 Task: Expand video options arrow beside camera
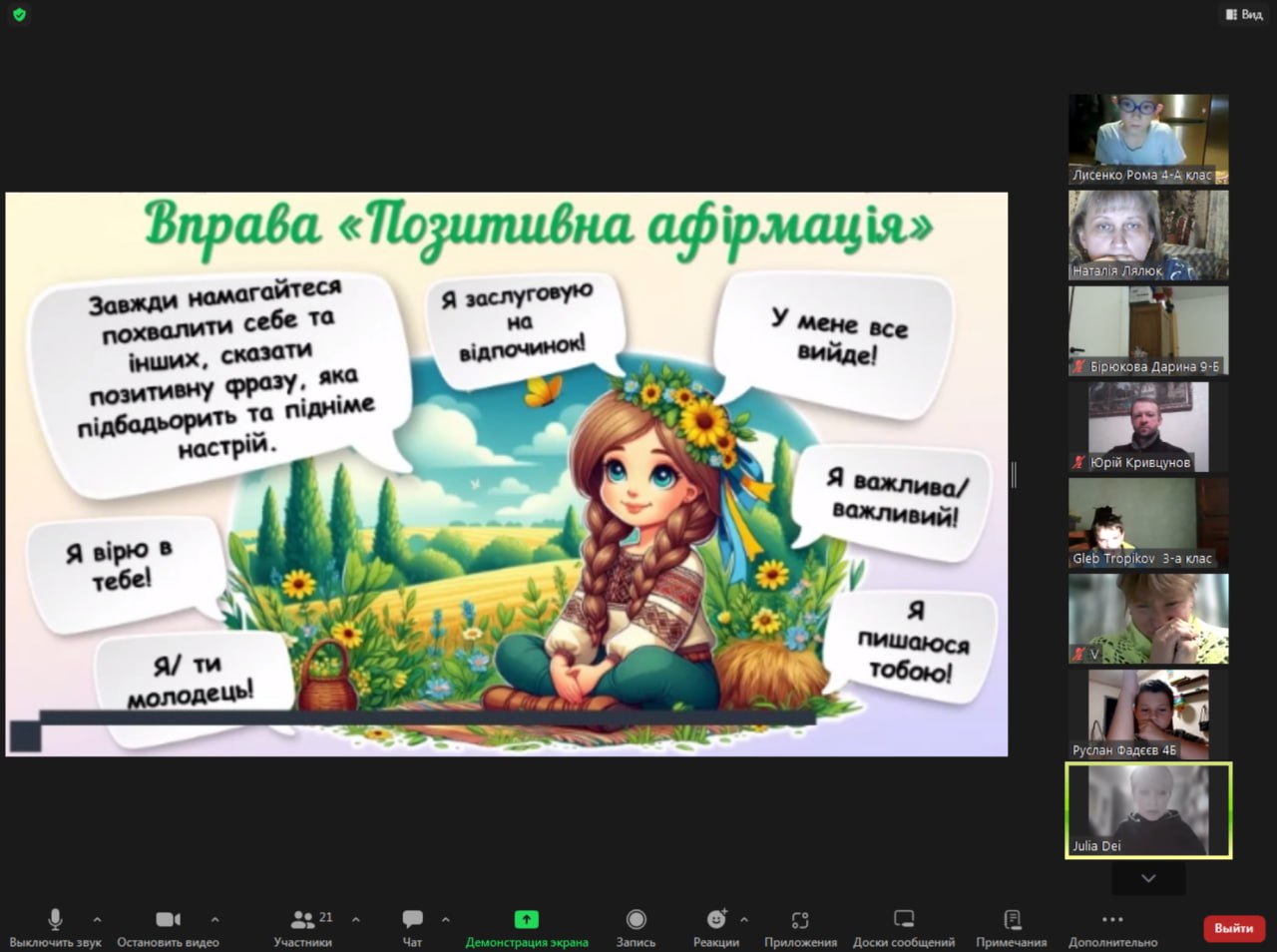point(214,919)
